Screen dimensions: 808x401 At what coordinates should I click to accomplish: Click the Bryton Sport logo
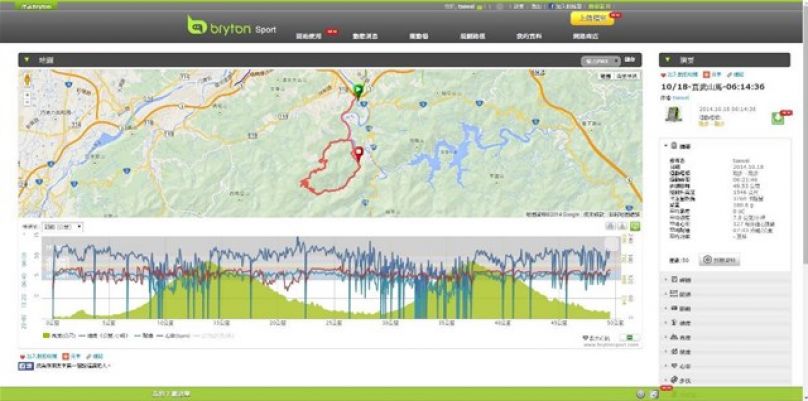click(231, 26)
